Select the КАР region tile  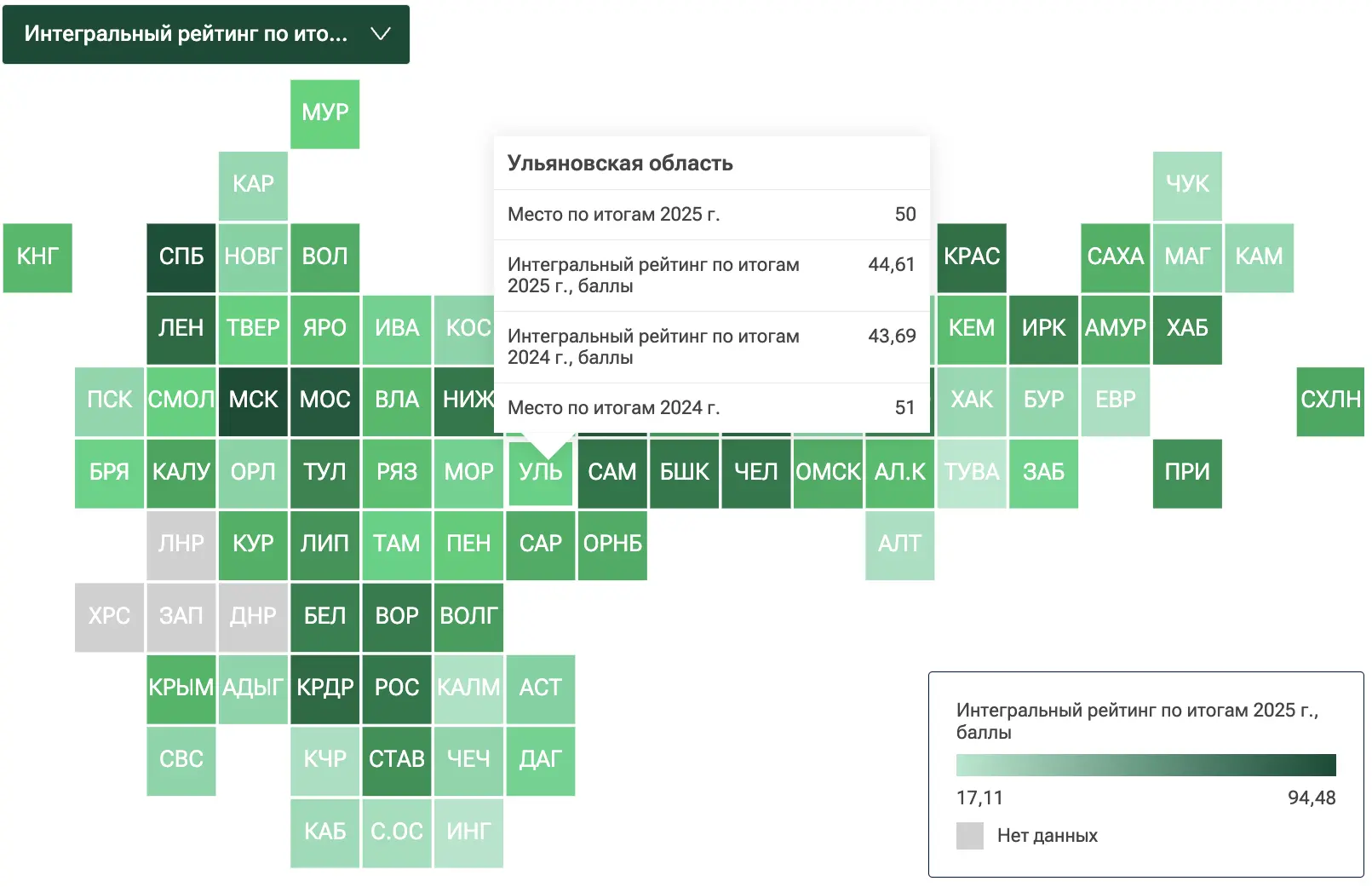click(x=253, y=186)
